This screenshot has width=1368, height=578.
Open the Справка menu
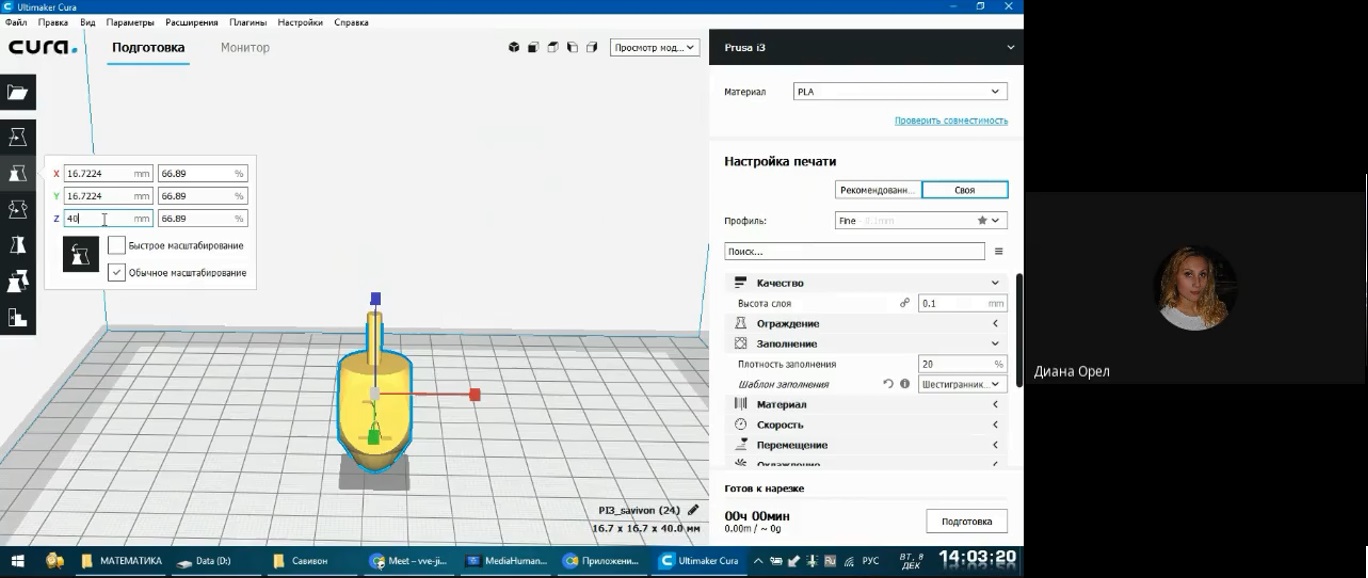pos(351,22)
